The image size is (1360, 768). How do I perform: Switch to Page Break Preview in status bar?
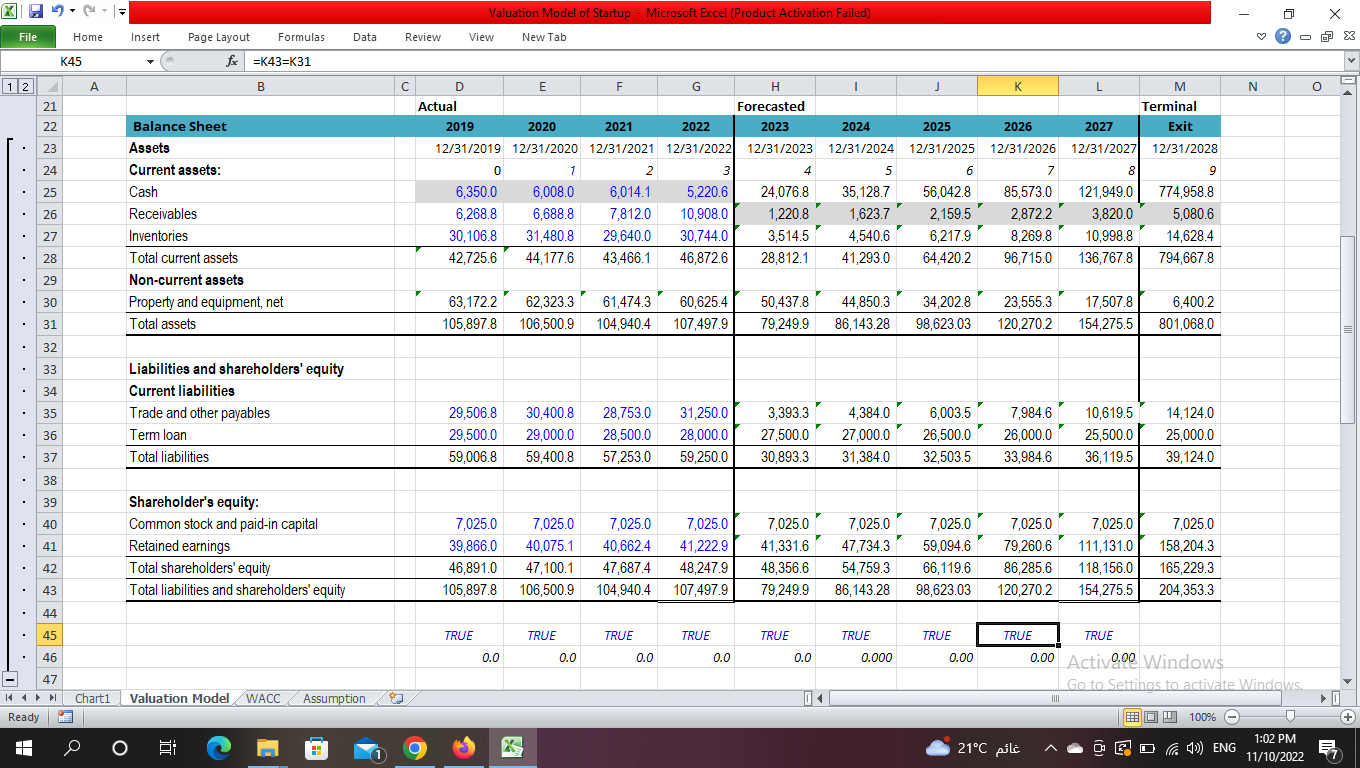pyautogui.click(x=1170, y=717)
